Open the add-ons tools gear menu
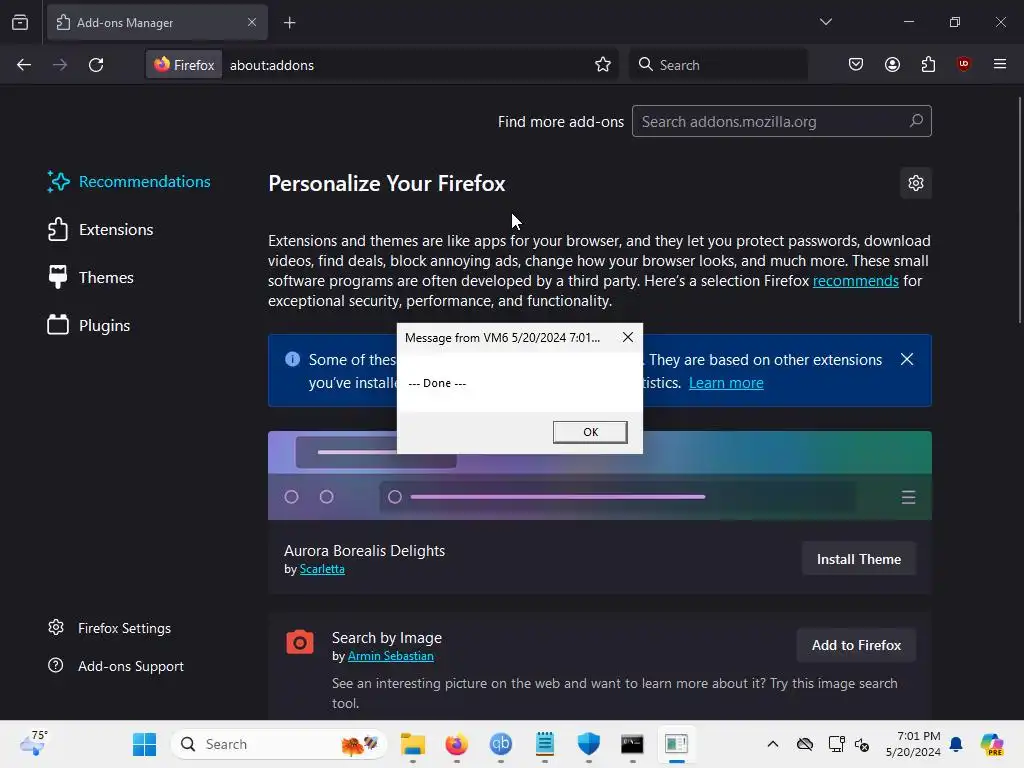The width and height of the screenshot is (1024, 768). (x=916, y=183)
